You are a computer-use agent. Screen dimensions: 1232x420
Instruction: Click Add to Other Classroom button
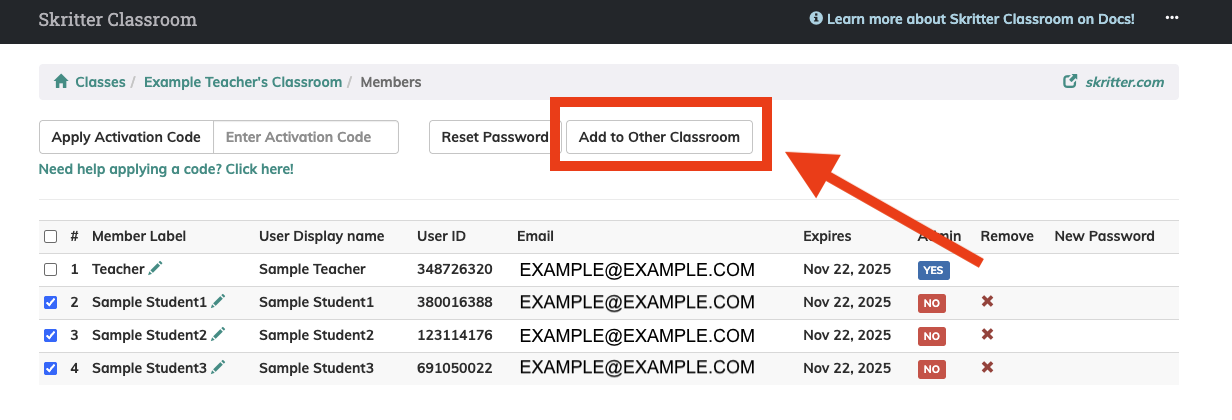tap(659, 137)
